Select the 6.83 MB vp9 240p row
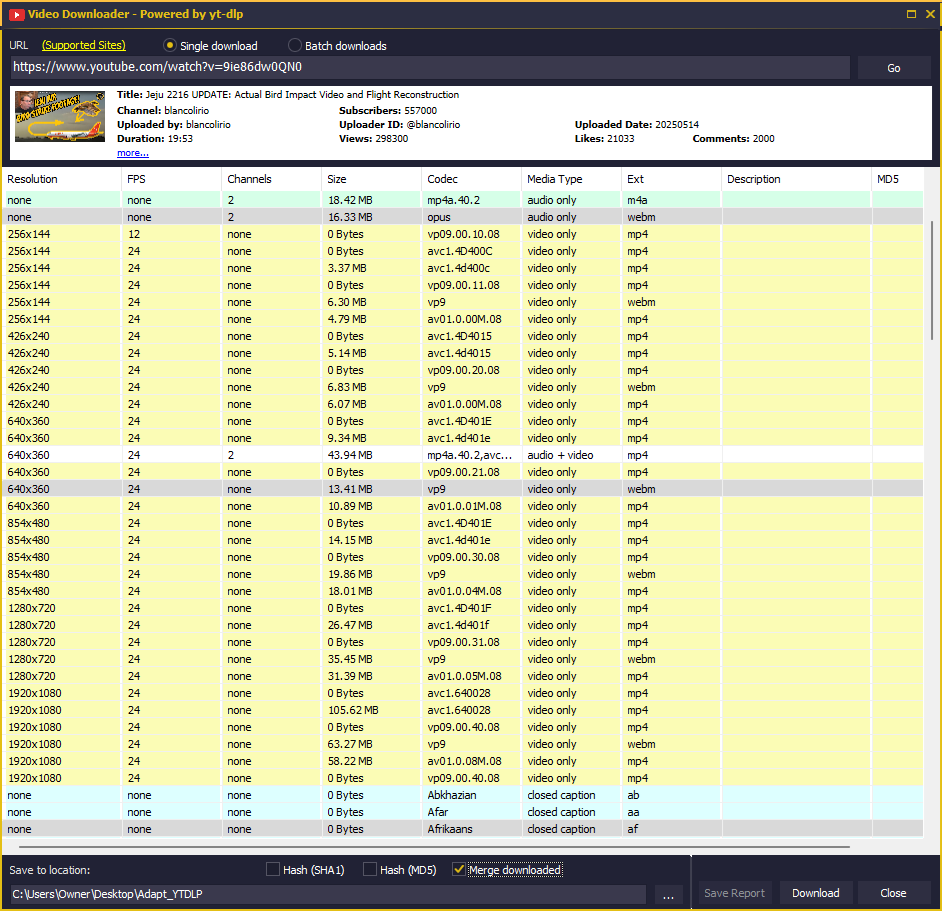 click(463, 387)
